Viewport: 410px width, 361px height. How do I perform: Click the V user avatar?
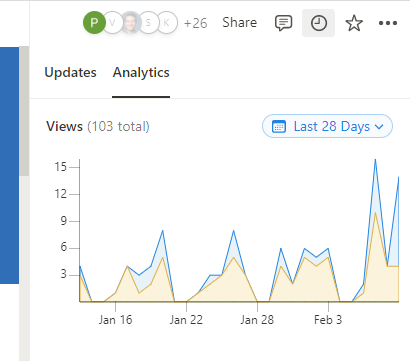tap(113, 23)
